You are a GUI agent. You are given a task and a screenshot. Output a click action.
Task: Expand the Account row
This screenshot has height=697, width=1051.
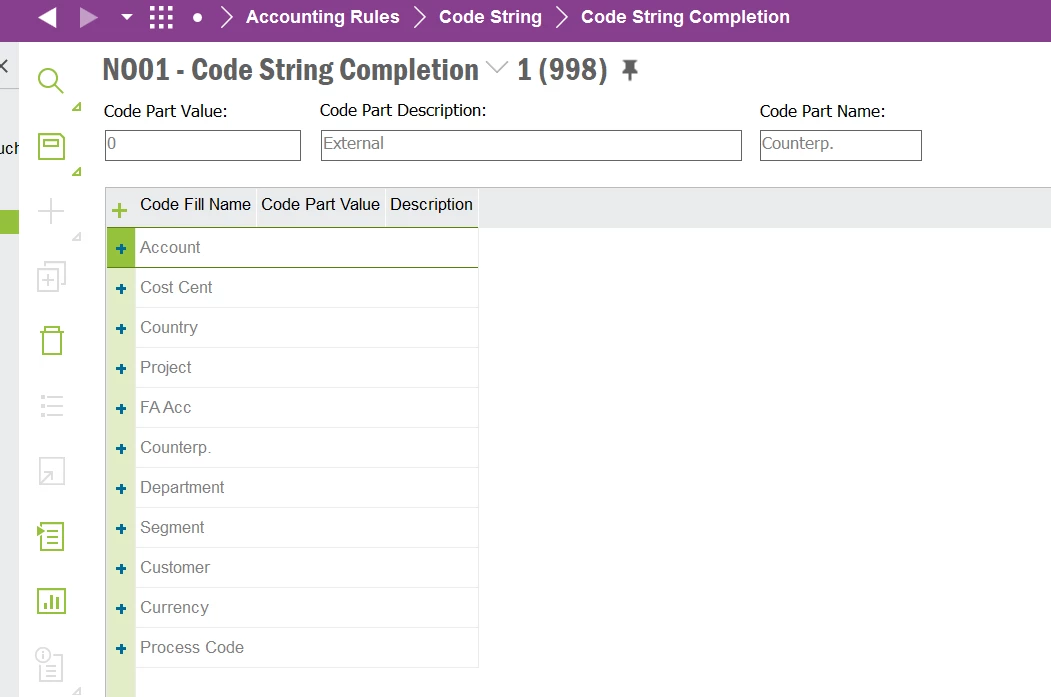click(121, 249)
